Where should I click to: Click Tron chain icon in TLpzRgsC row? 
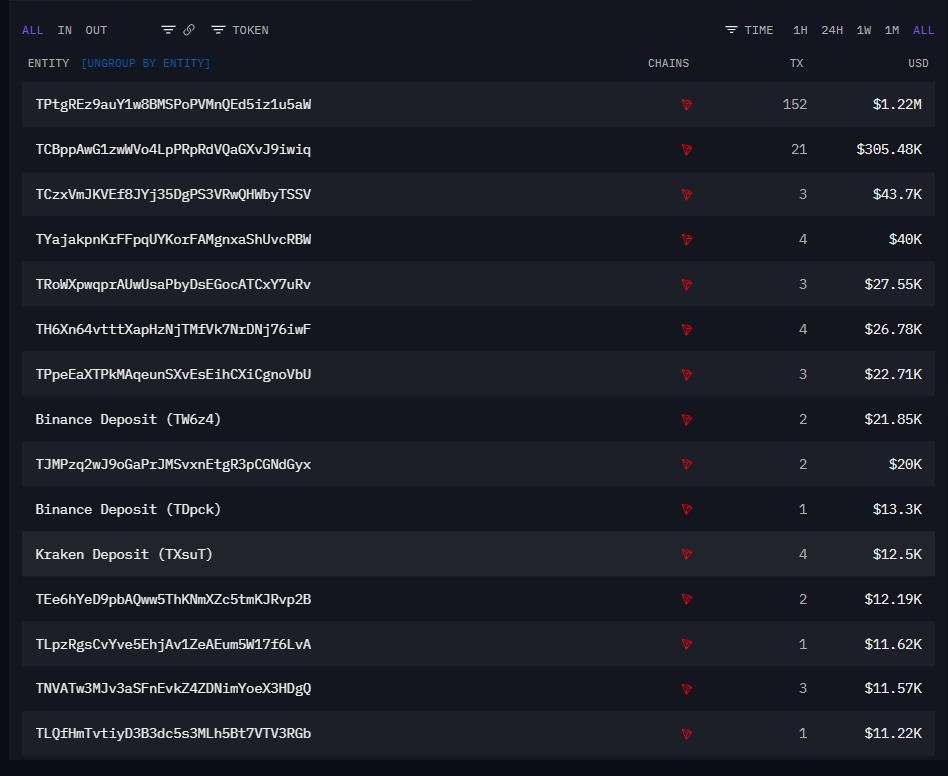pos(686,644)
